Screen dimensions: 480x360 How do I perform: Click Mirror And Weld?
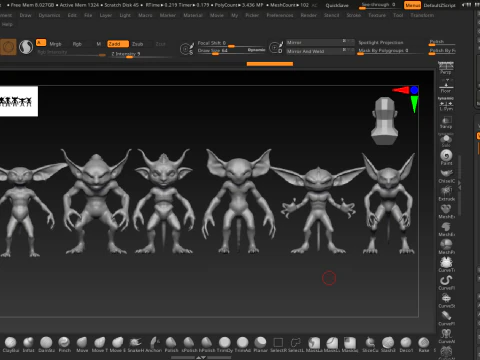[320, 51]
